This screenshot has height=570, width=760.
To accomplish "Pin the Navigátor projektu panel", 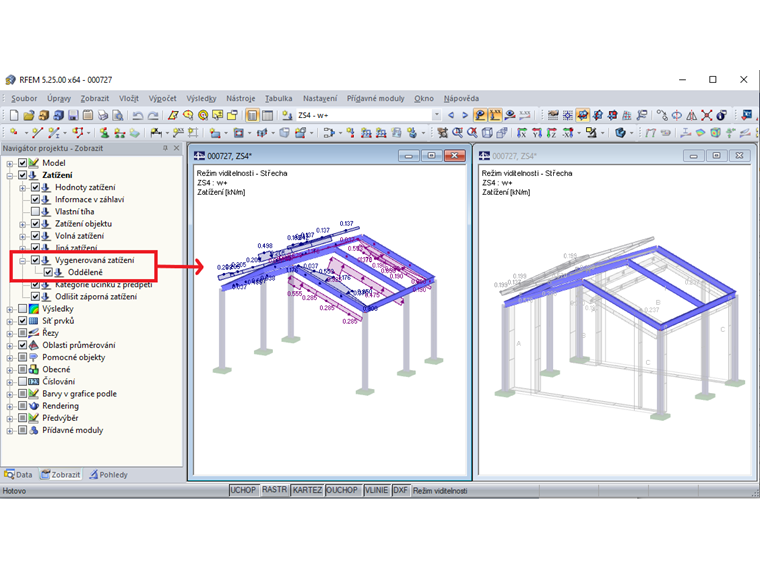I will pos(165,148).
